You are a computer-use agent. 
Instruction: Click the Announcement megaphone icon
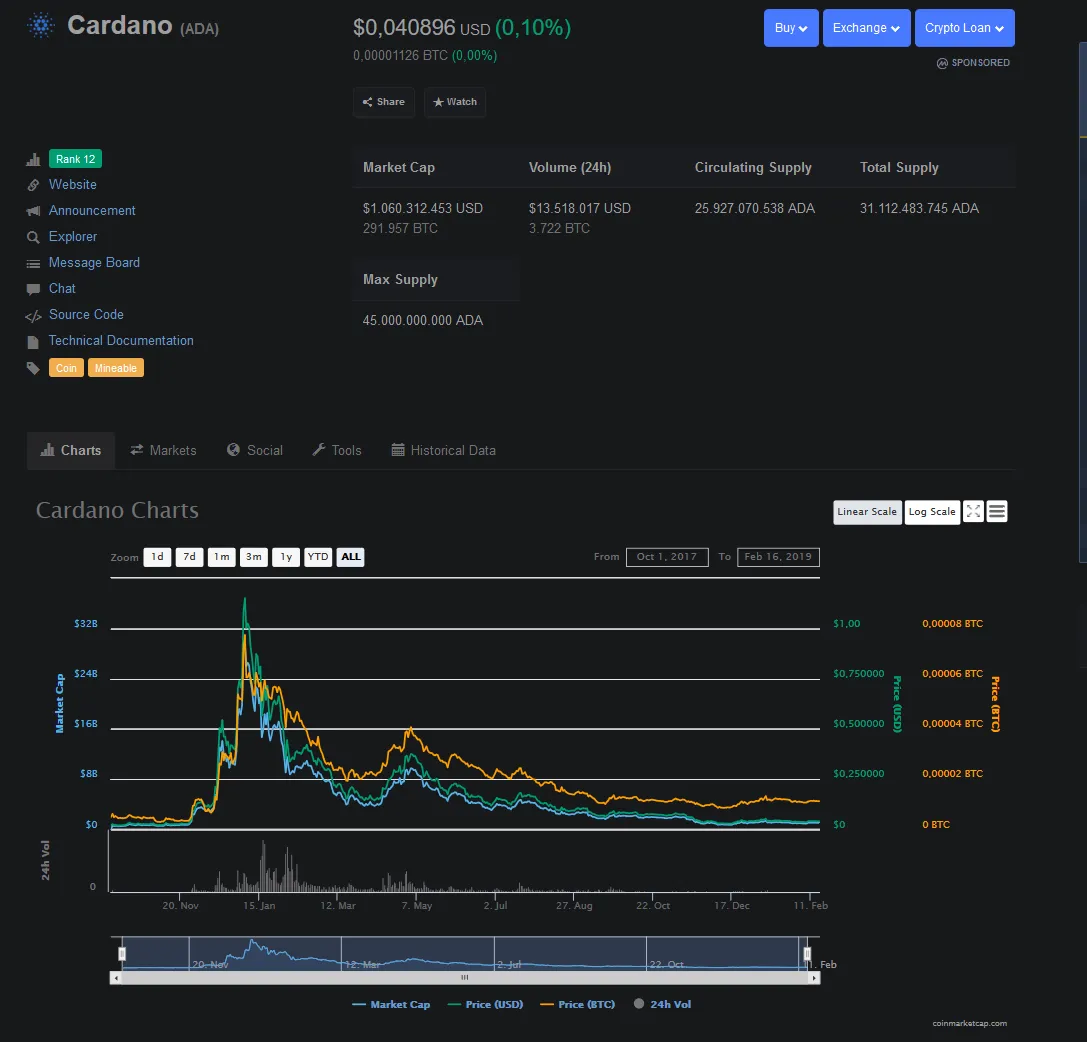tap(33, 211)
